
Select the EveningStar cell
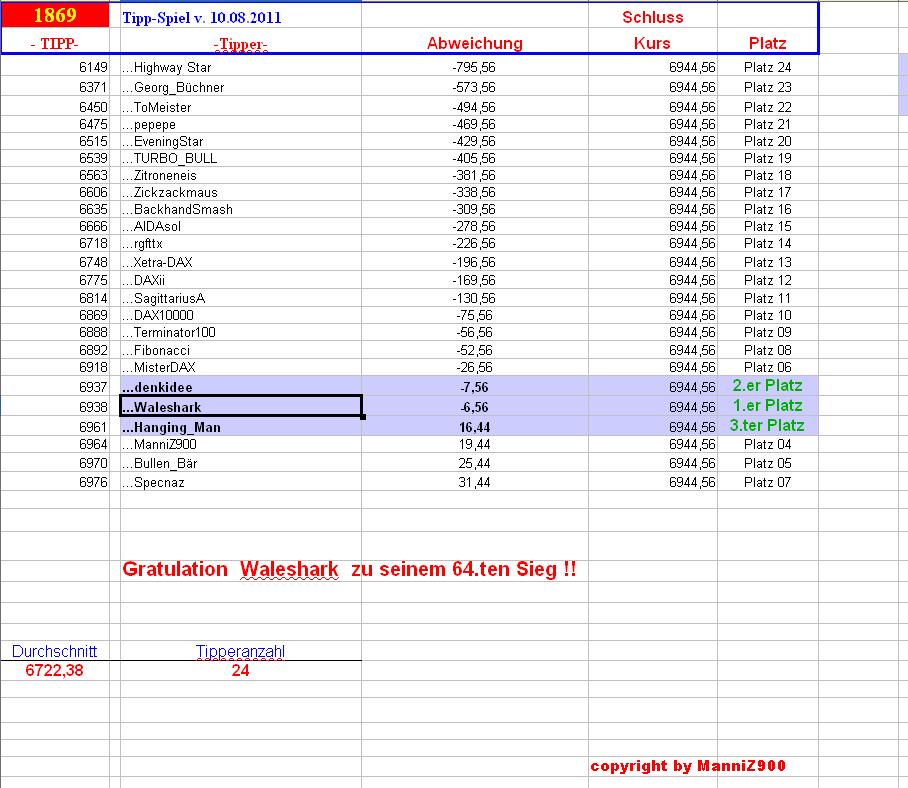(240, 141)
